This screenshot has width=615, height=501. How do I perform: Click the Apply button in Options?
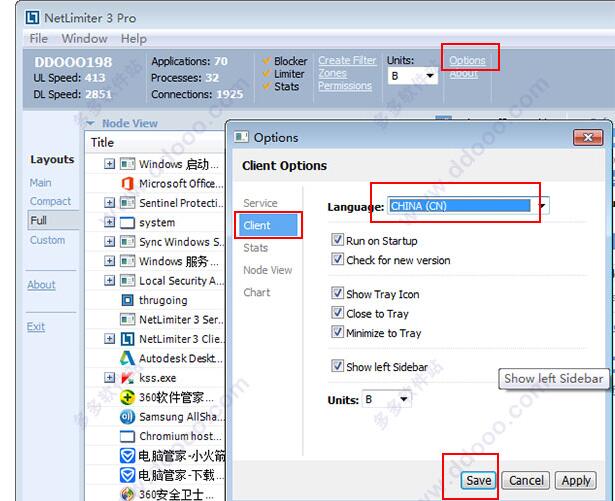click(576, 481)
